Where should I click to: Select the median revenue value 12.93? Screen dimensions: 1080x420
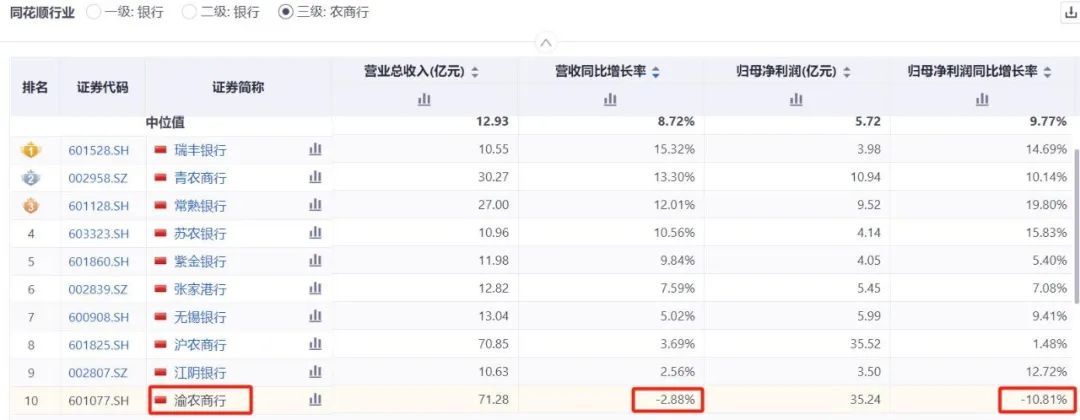[492, 123]
